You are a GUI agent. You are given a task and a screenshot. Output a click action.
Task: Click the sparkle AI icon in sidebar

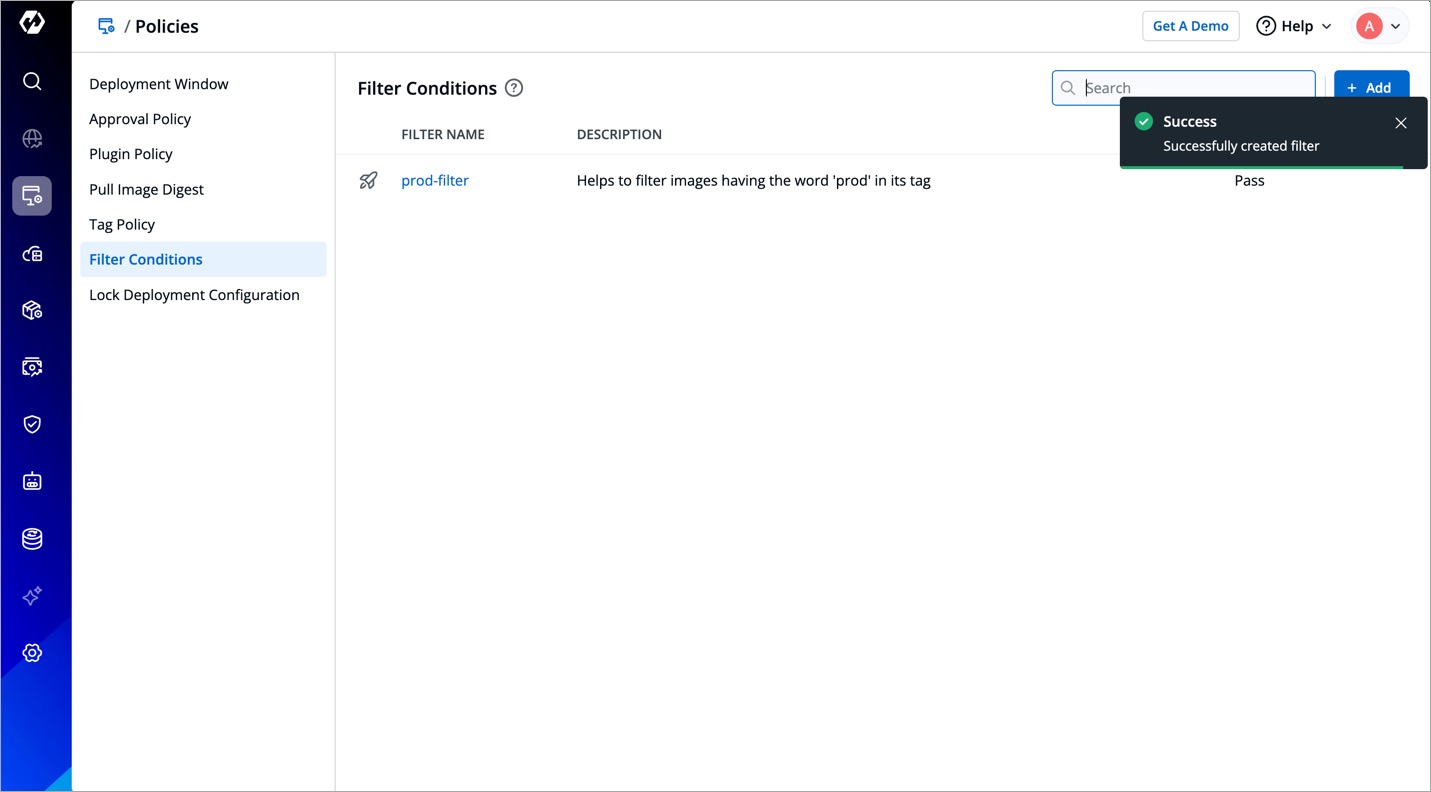[32, 596]
